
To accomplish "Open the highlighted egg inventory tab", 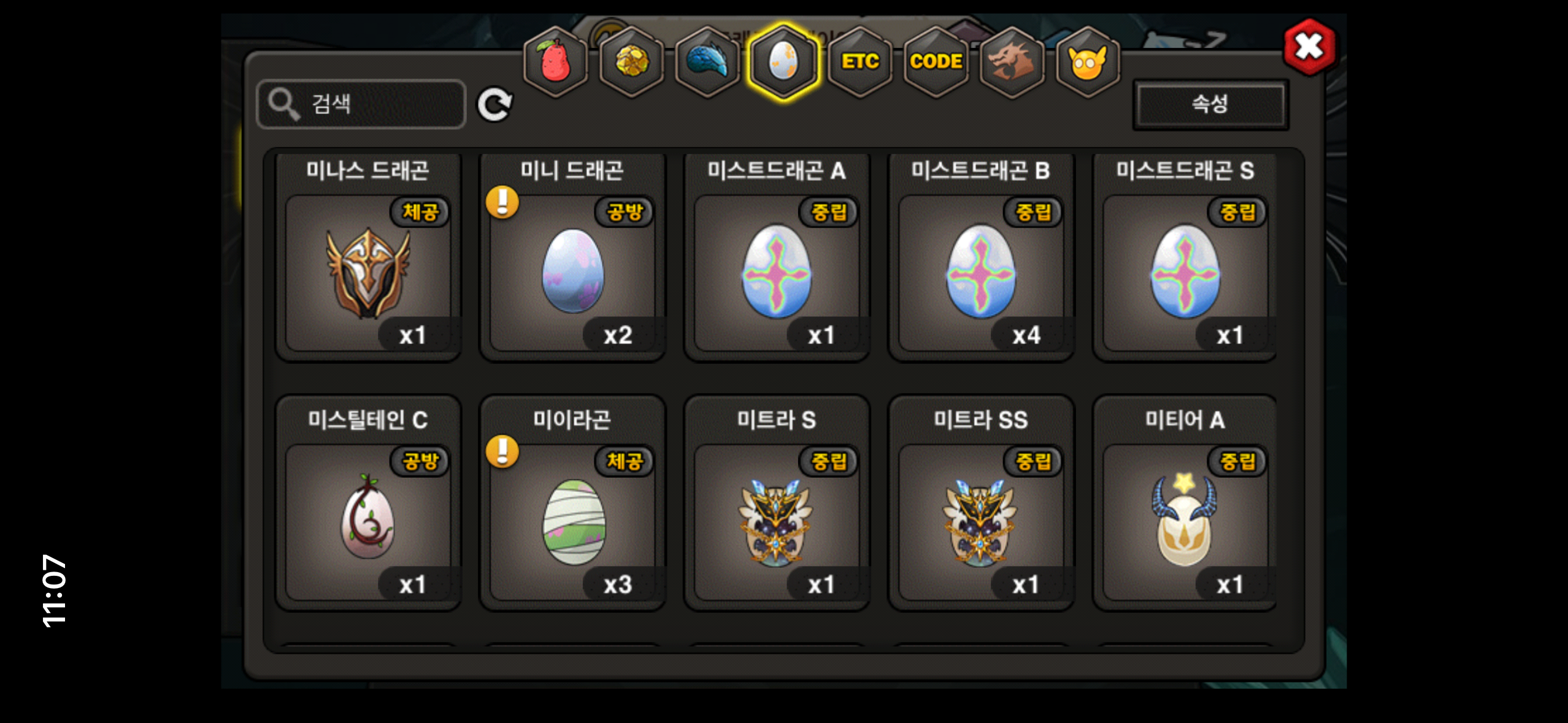I will point(783,61).
